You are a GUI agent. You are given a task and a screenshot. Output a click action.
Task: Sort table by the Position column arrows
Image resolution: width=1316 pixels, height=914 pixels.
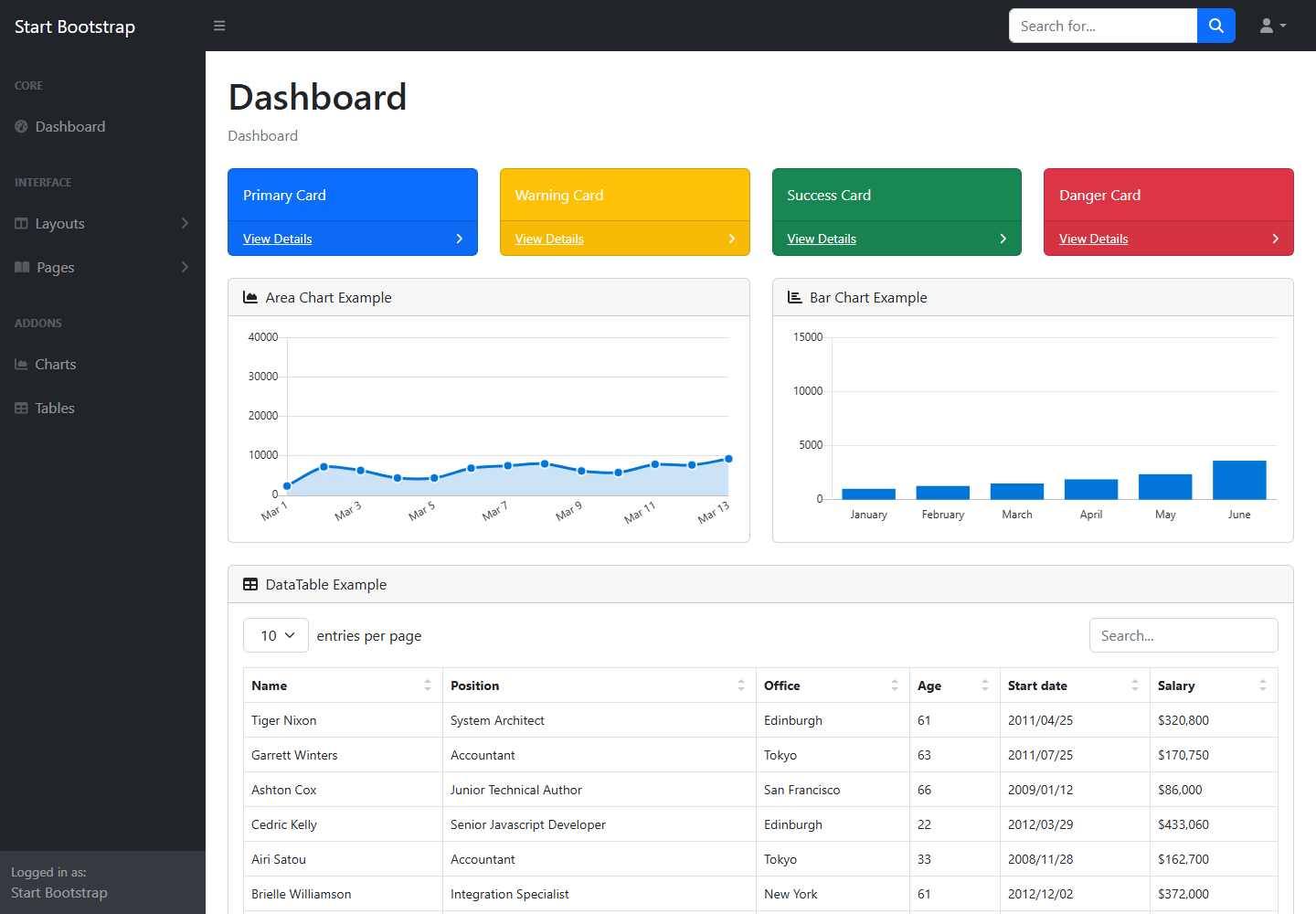(x=741, y=685)
